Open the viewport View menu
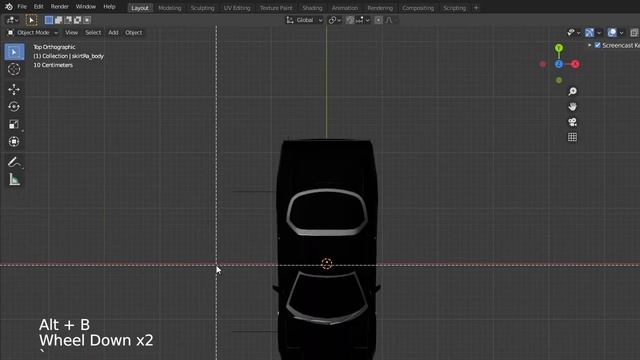 (71, 33)
